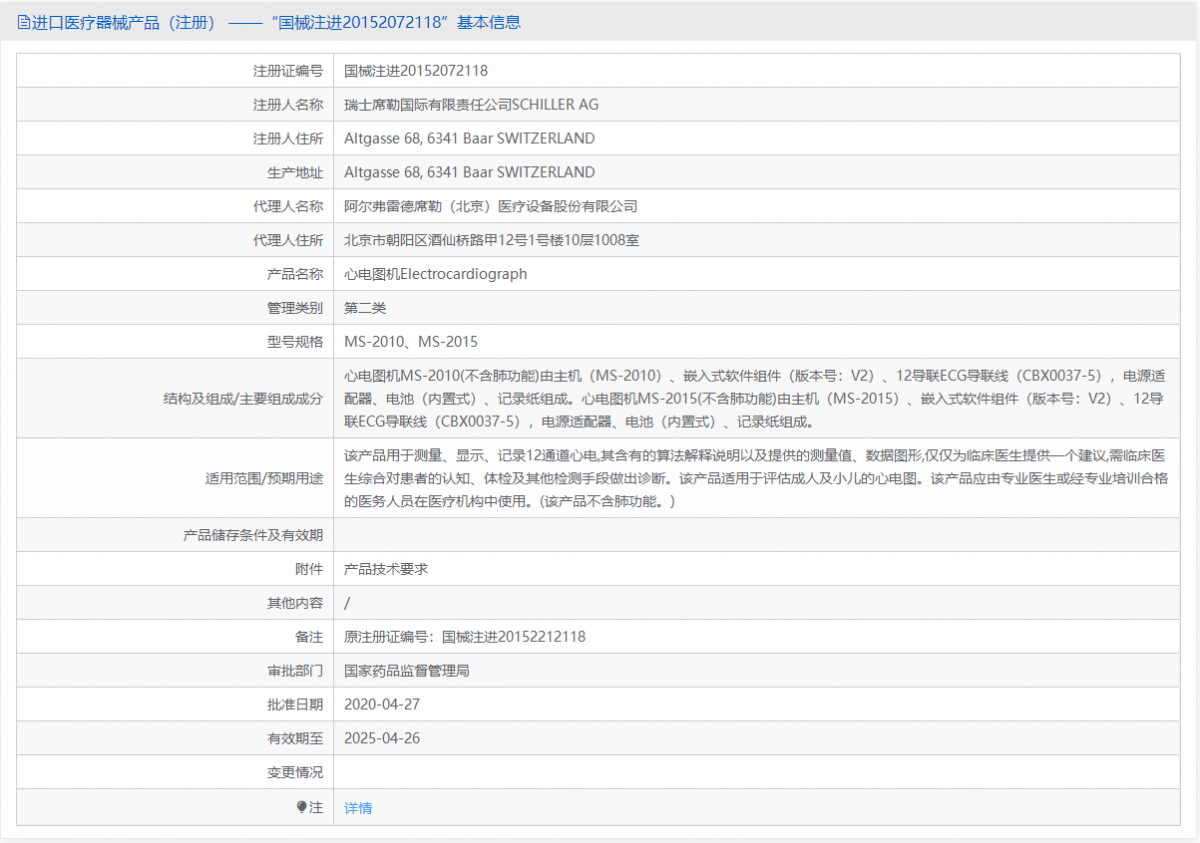This screenshot has height=843, width=1200.
Task: Click the 其他内容 label
Action: (x=295, y=603)
